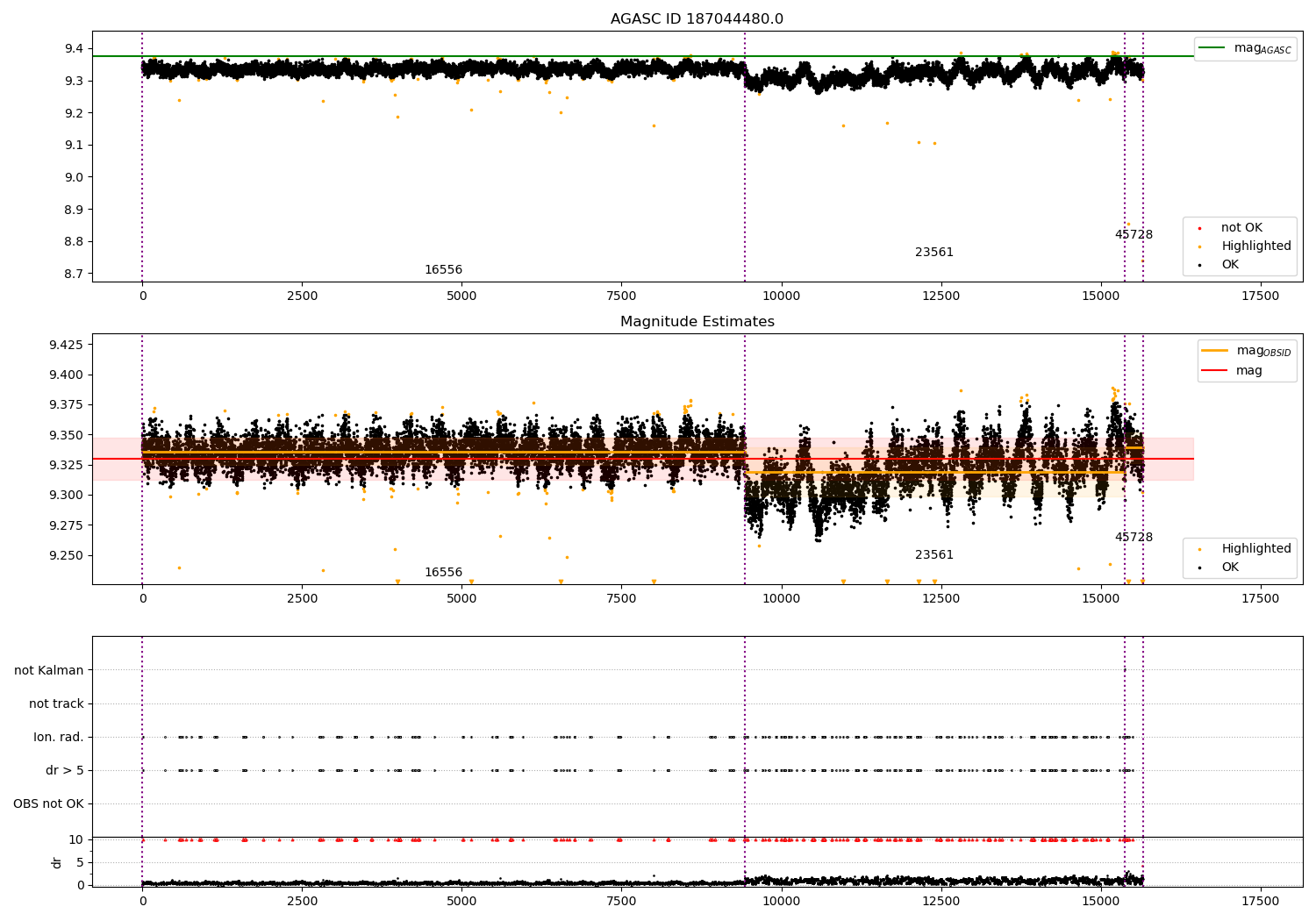Click y-tick '9.375' on middle plot
The width and height of the screenshot is (1316, 921).
(67, 405)
